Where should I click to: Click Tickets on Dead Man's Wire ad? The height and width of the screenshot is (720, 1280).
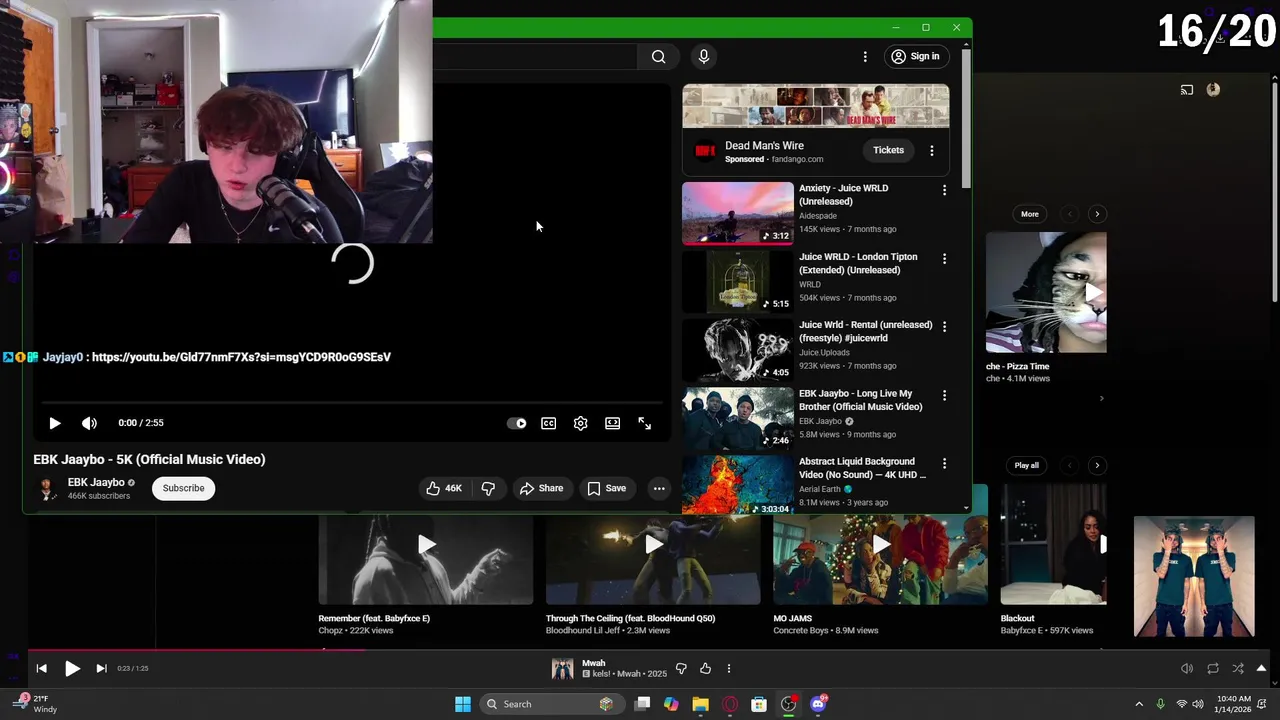[888, 150]
